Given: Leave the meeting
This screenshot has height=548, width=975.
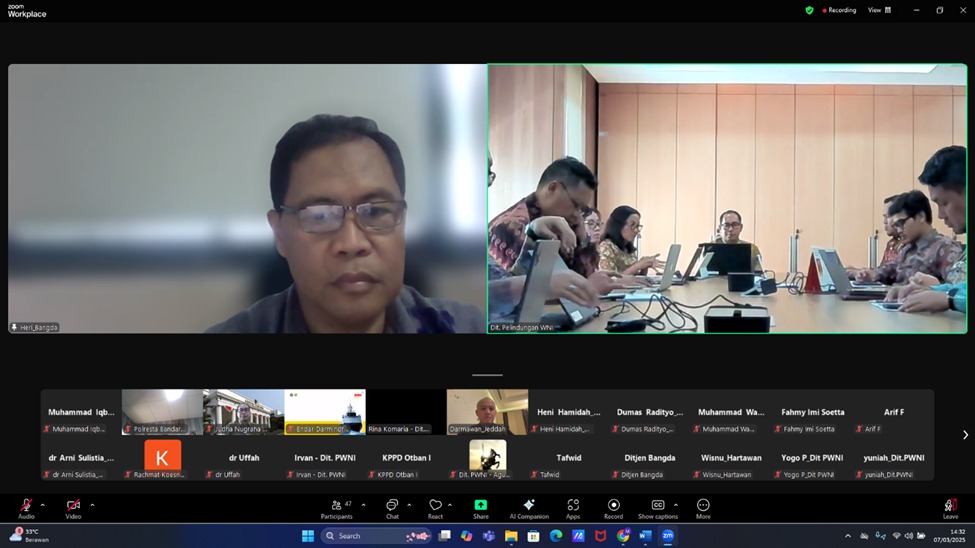Looking at the screenshot, I should [x=949, y=507].
